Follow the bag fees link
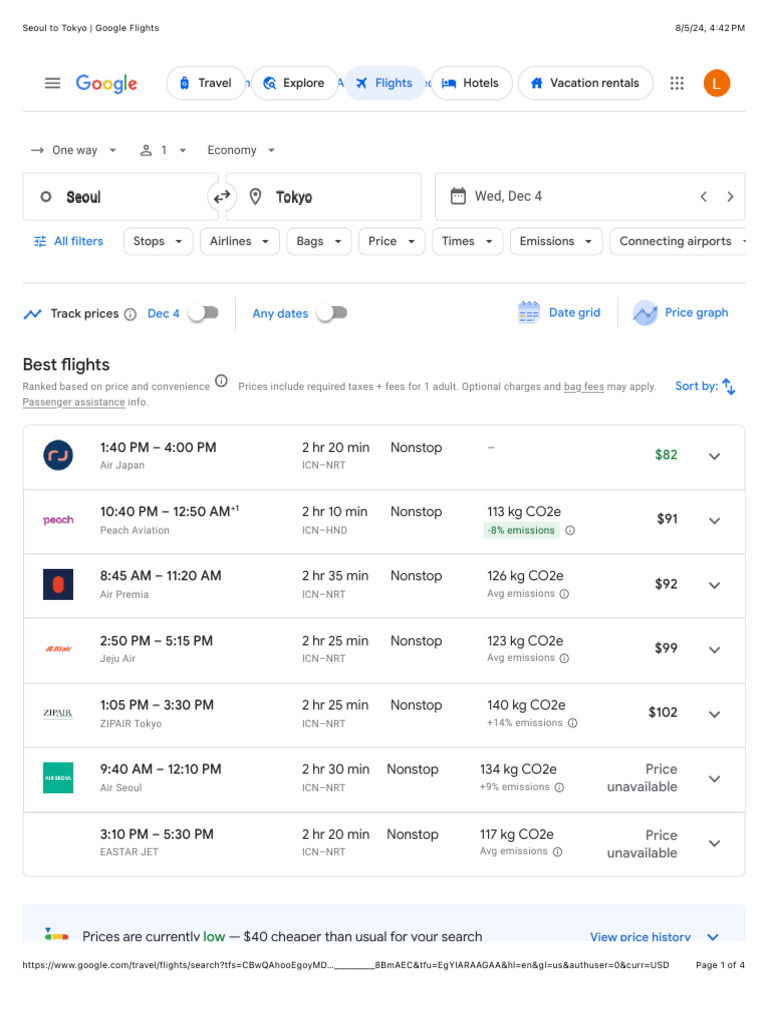 coord(584,387)
